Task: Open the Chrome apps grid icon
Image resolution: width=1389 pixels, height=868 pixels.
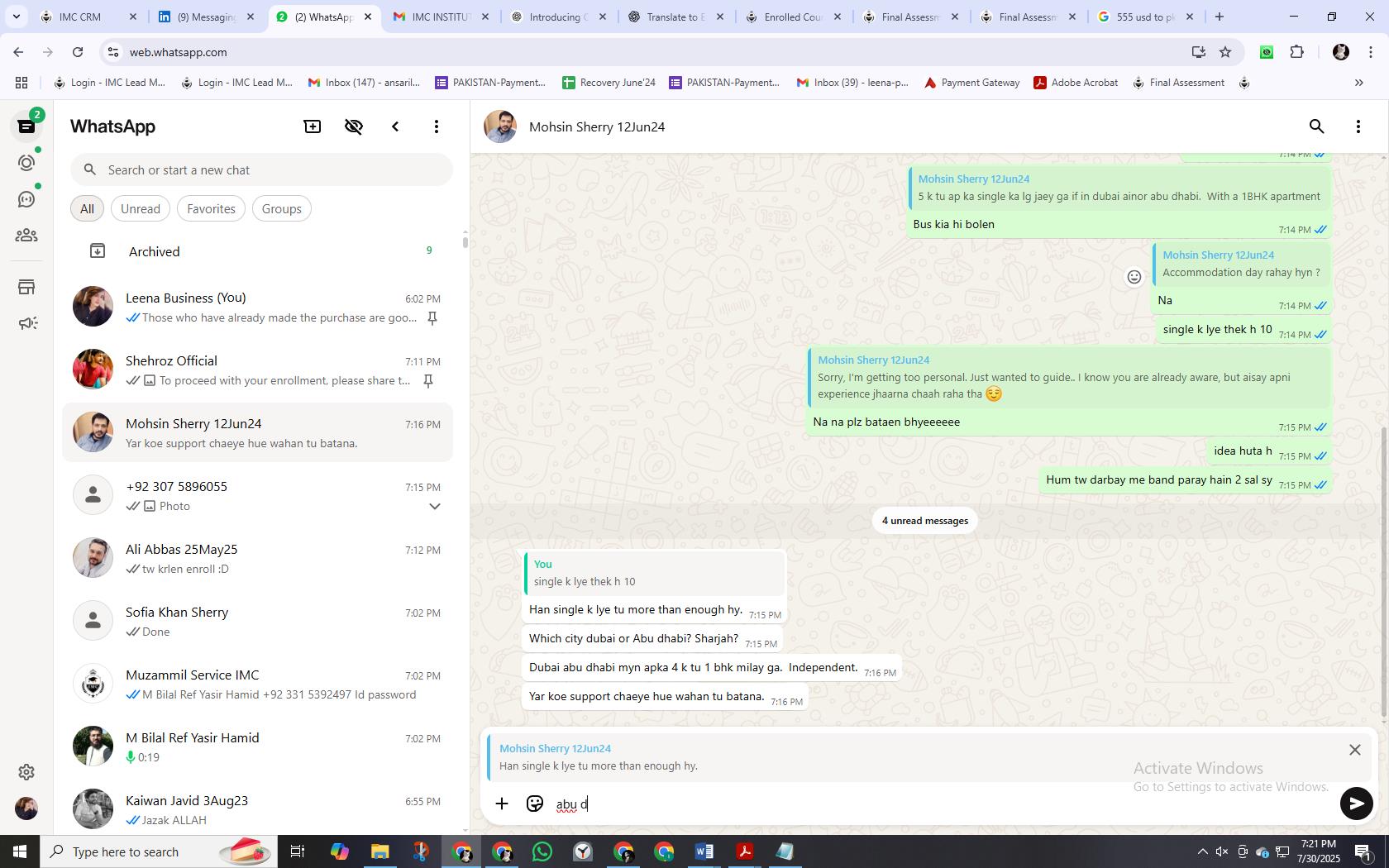Action: (x=21, y=83)
